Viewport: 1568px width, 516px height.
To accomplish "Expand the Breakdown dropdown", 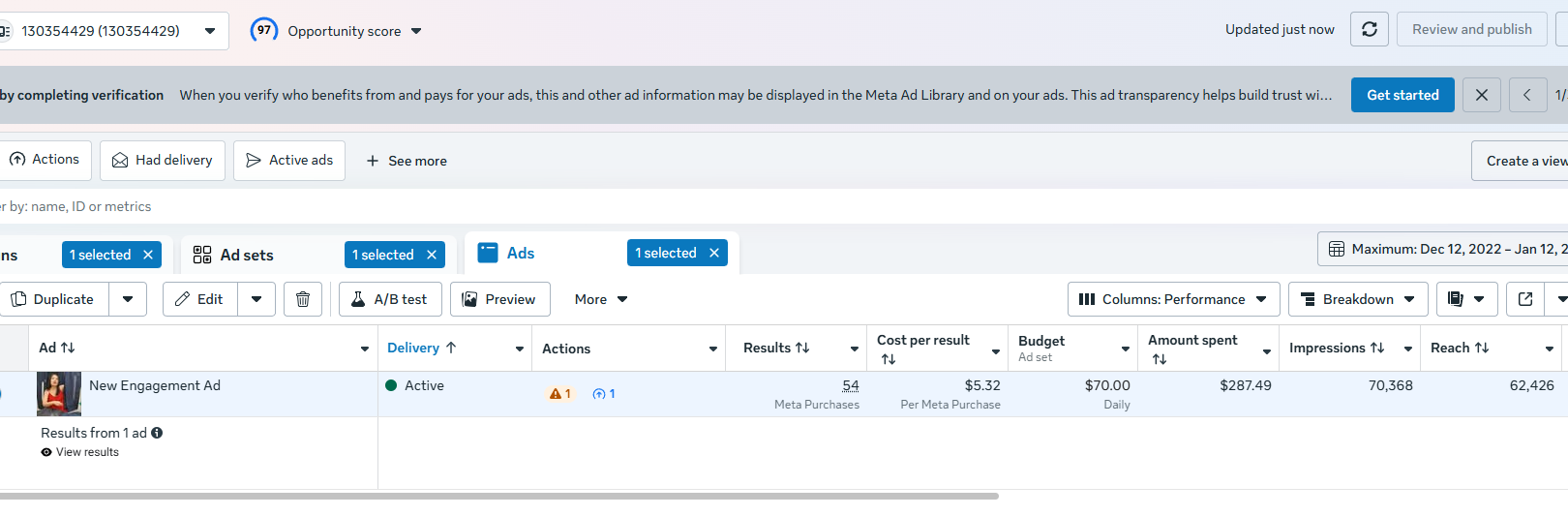I will click(x=1358, y=299).
